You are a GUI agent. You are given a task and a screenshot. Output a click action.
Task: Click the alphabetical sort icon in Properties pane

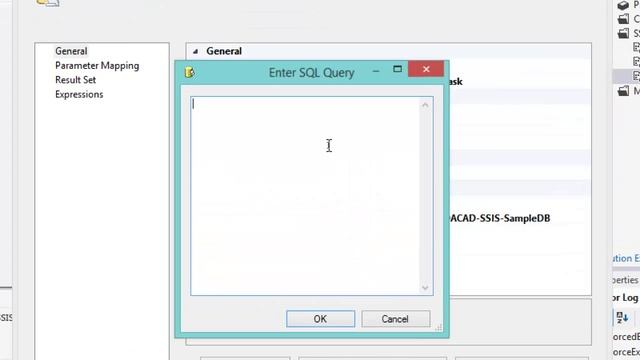coord(622,317)
